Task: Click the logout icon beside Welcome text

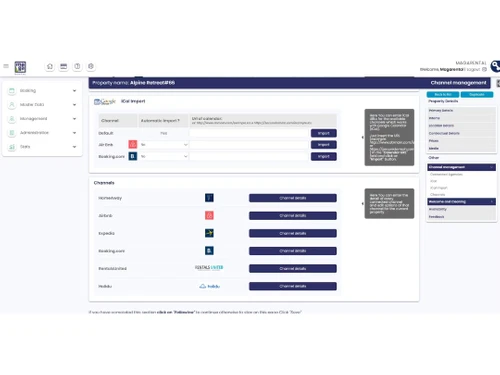Action: click(x=484, y=69)
